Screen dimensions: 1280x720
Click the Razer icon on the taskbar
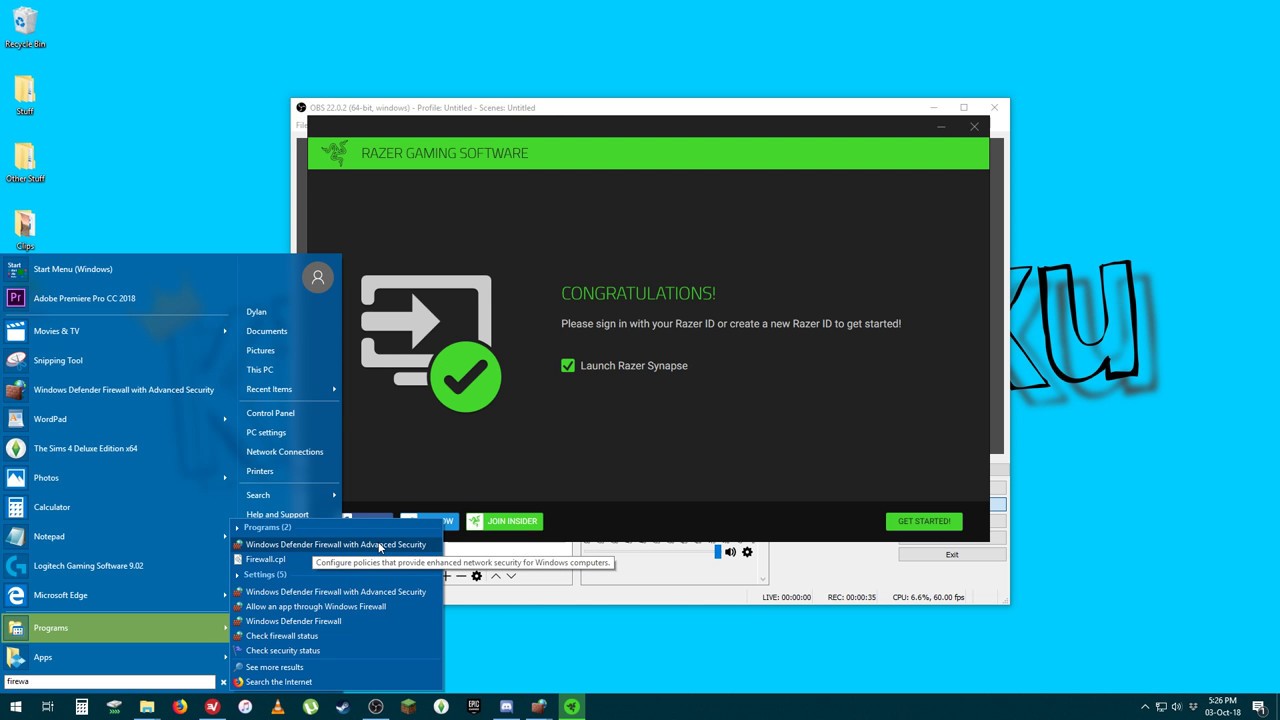pyautogui.click(x=571, y=707)
